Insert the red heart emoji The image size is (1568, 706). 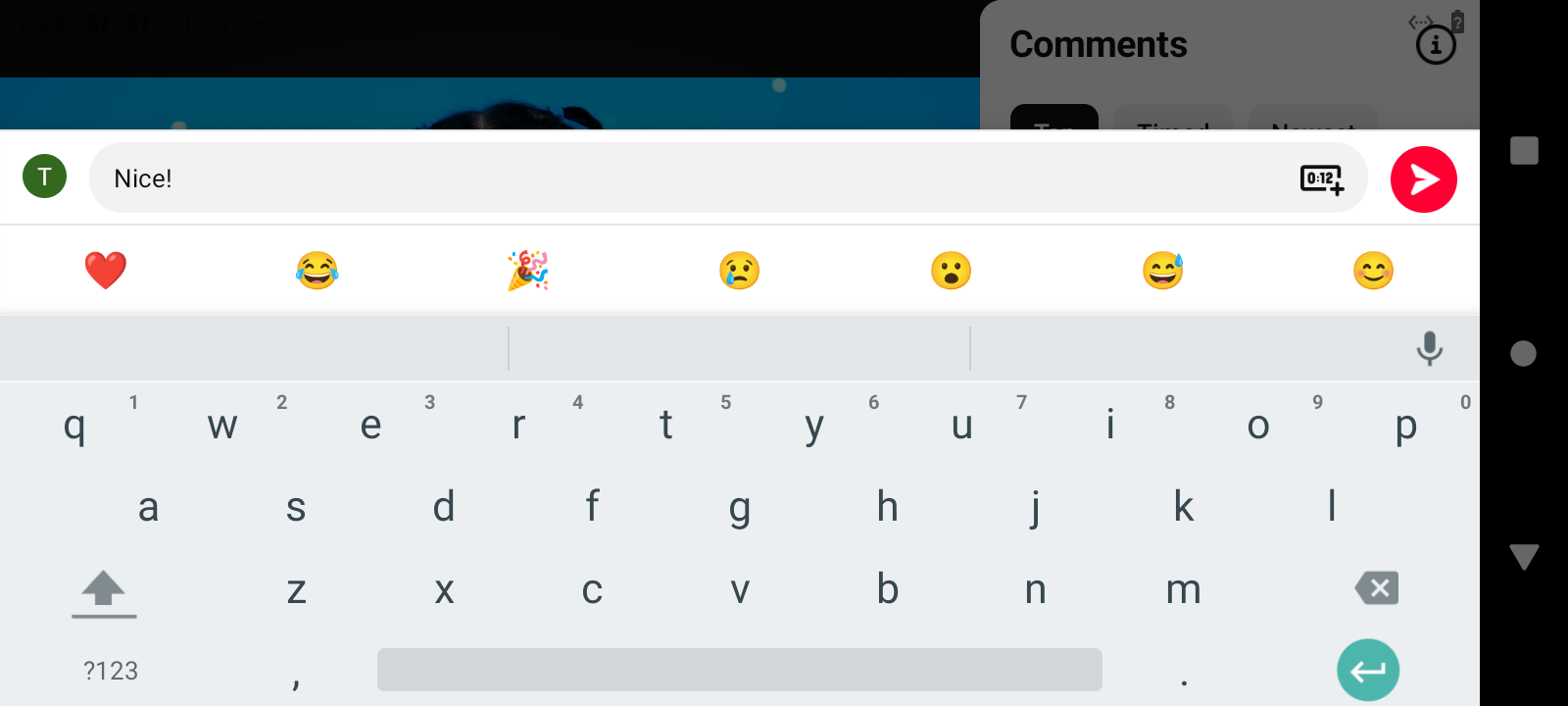click(106, 271)
